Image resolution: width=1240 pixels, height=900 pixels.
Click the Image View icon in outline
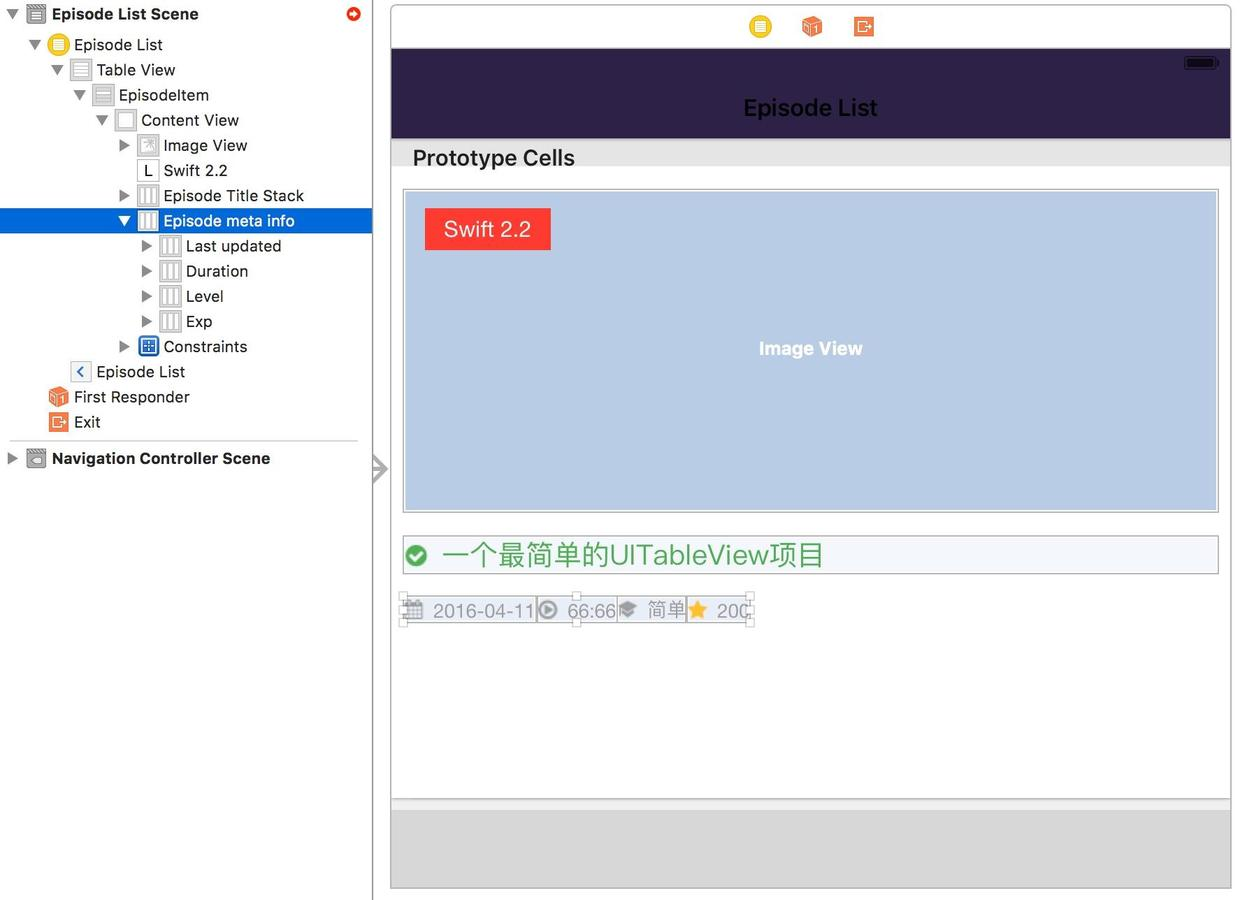pos(148,145)
